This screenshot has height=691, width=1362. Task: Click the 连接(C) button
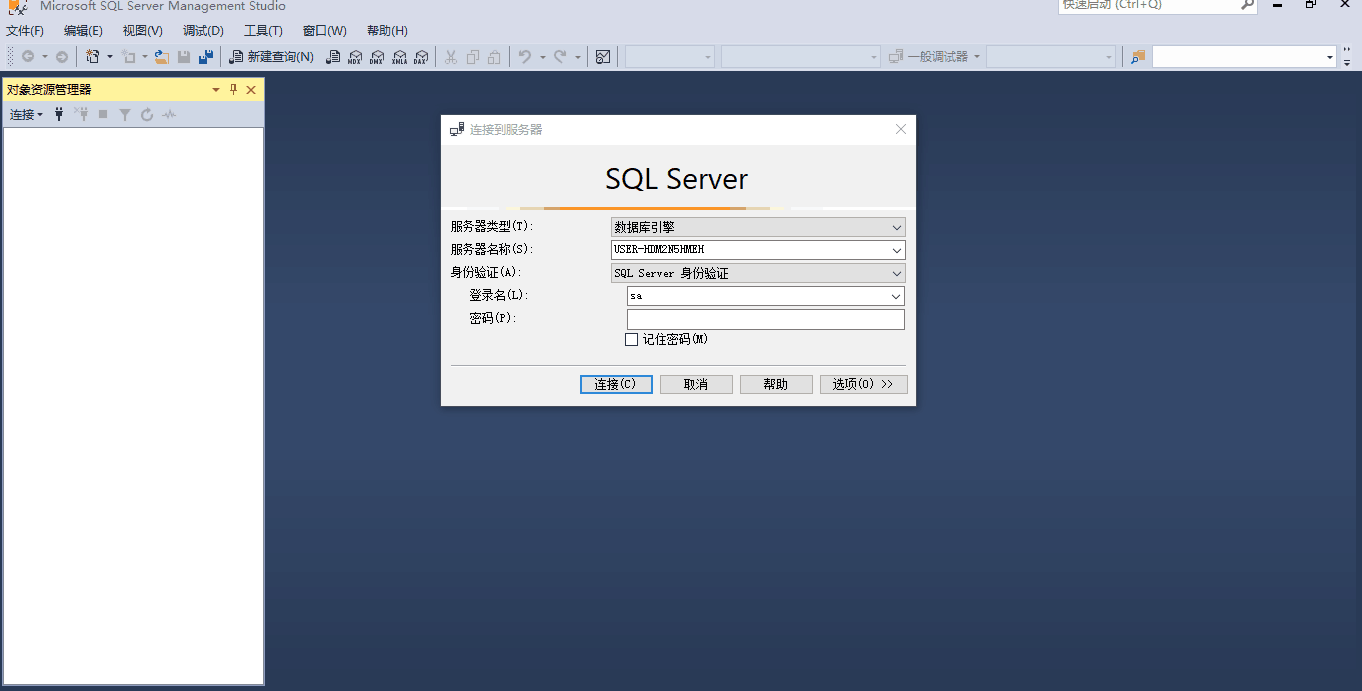pos(616,385)
